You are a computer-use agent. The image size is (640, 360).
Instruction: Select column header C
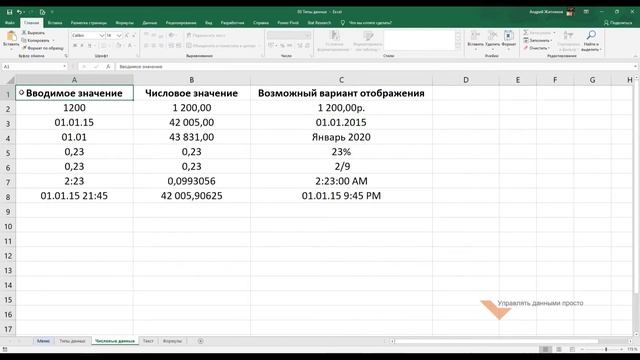(341, 80)
